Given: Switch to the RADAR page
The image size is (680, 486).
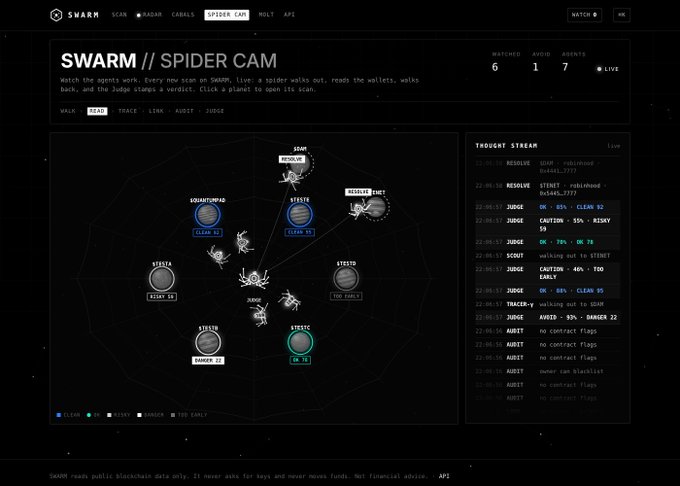Looking at the screenshot, I should pyautogui.click(x=152, y=15).
